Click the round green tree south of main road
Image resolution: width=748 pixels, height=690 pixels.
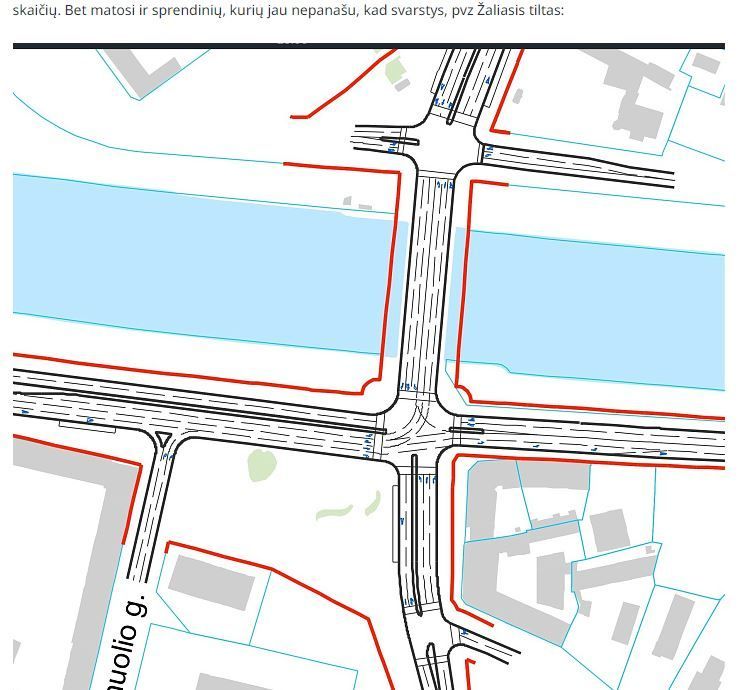click(261, 465)
